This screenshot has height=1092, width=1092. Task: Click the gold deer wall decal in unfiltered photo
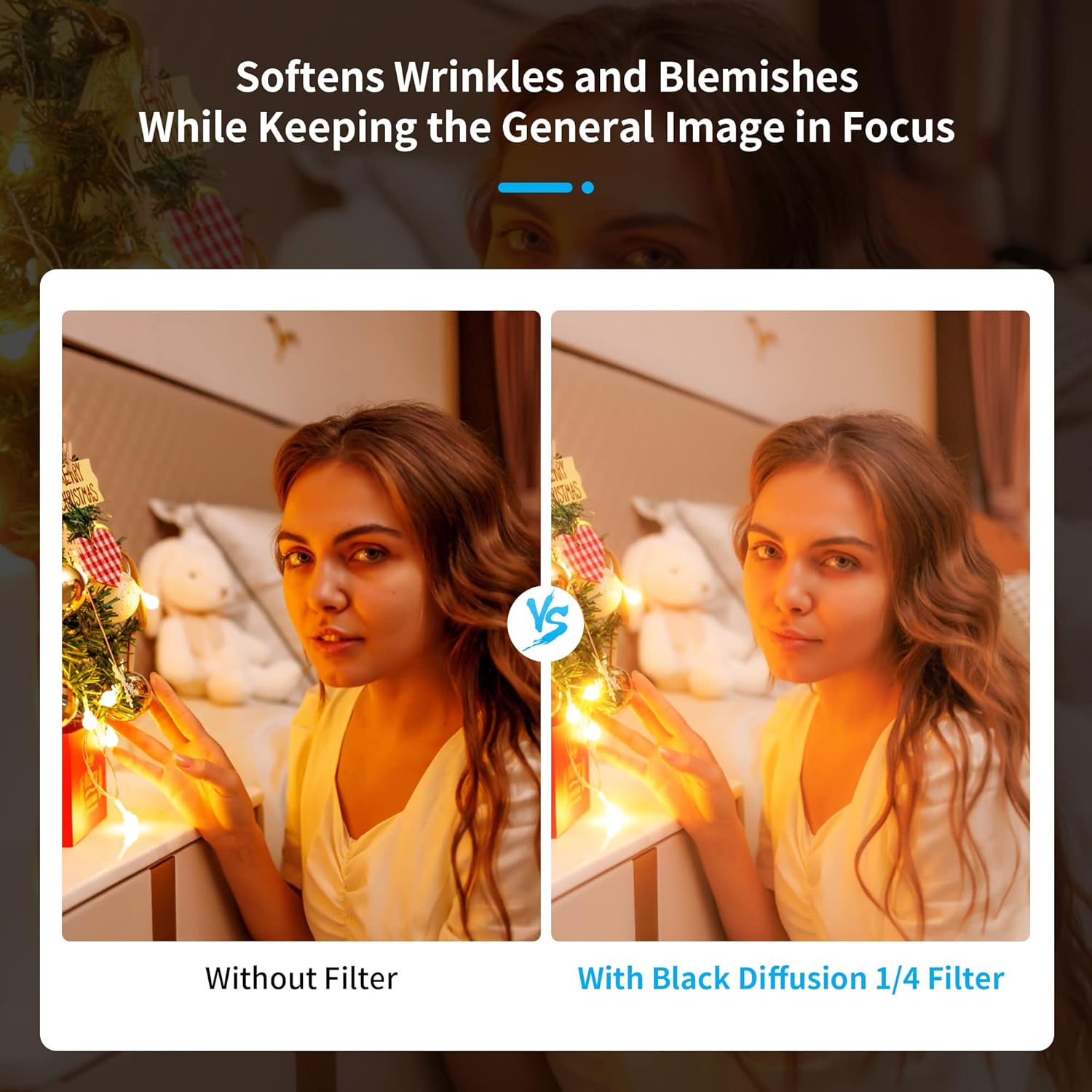pos(281,336)
